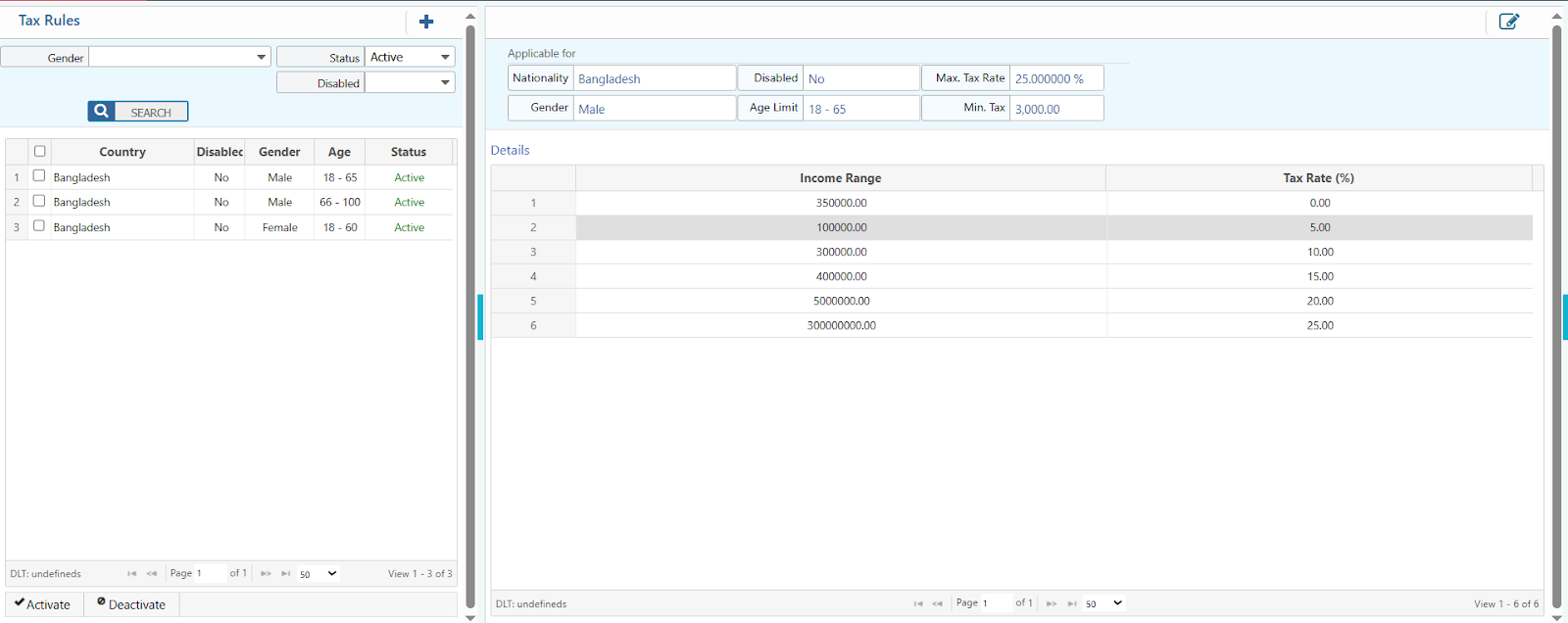
Task: Go to last page in Details grid pager
Action: click(x=1072, y=603)
